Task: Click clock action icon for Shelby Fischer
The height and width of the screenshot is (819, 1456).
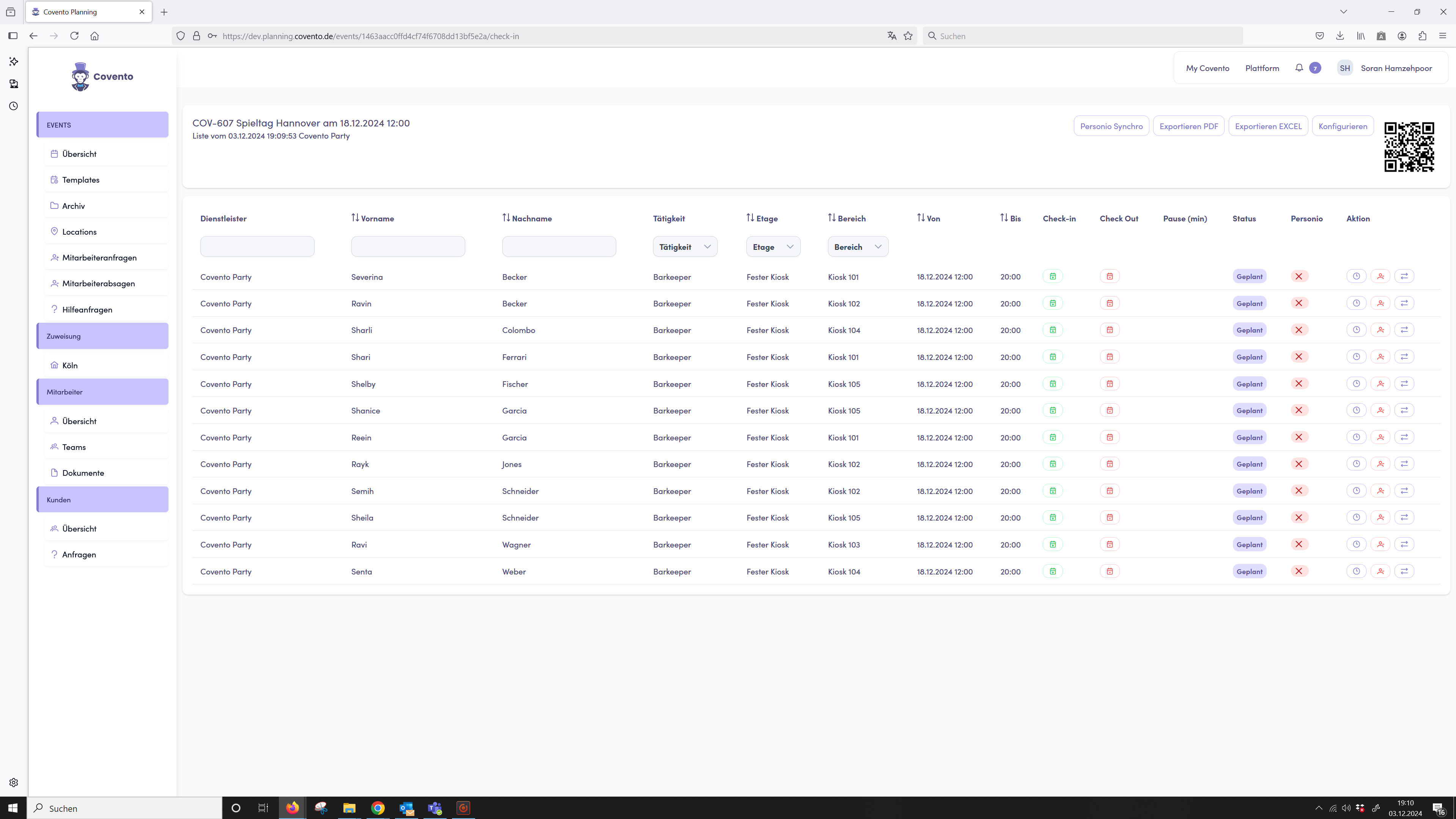Action: pos(1356,383)
